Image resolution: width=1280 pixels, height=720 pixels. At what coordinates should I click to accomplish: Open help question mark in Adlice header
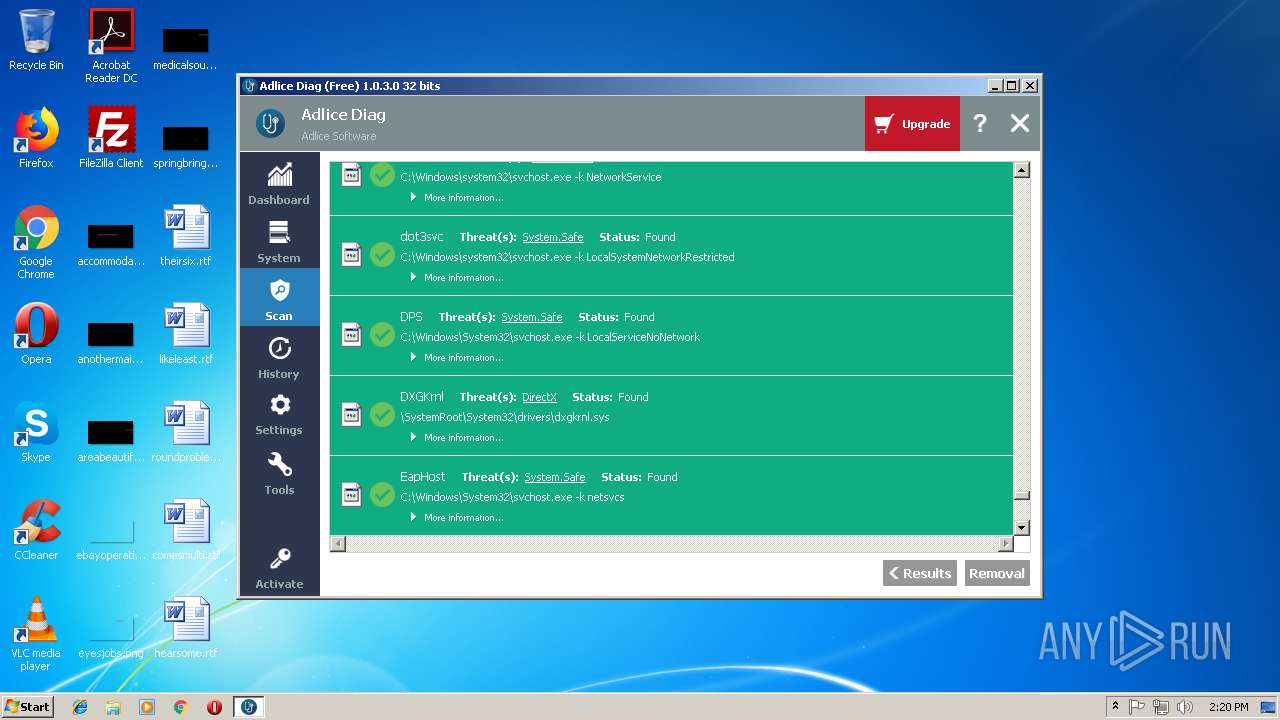coord(980,123)
